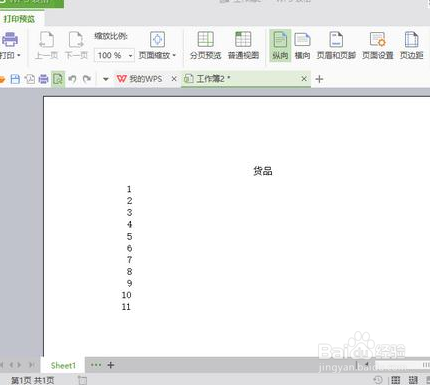
Task: Add a new sheet with plus icon
Action: pos(111,365)
